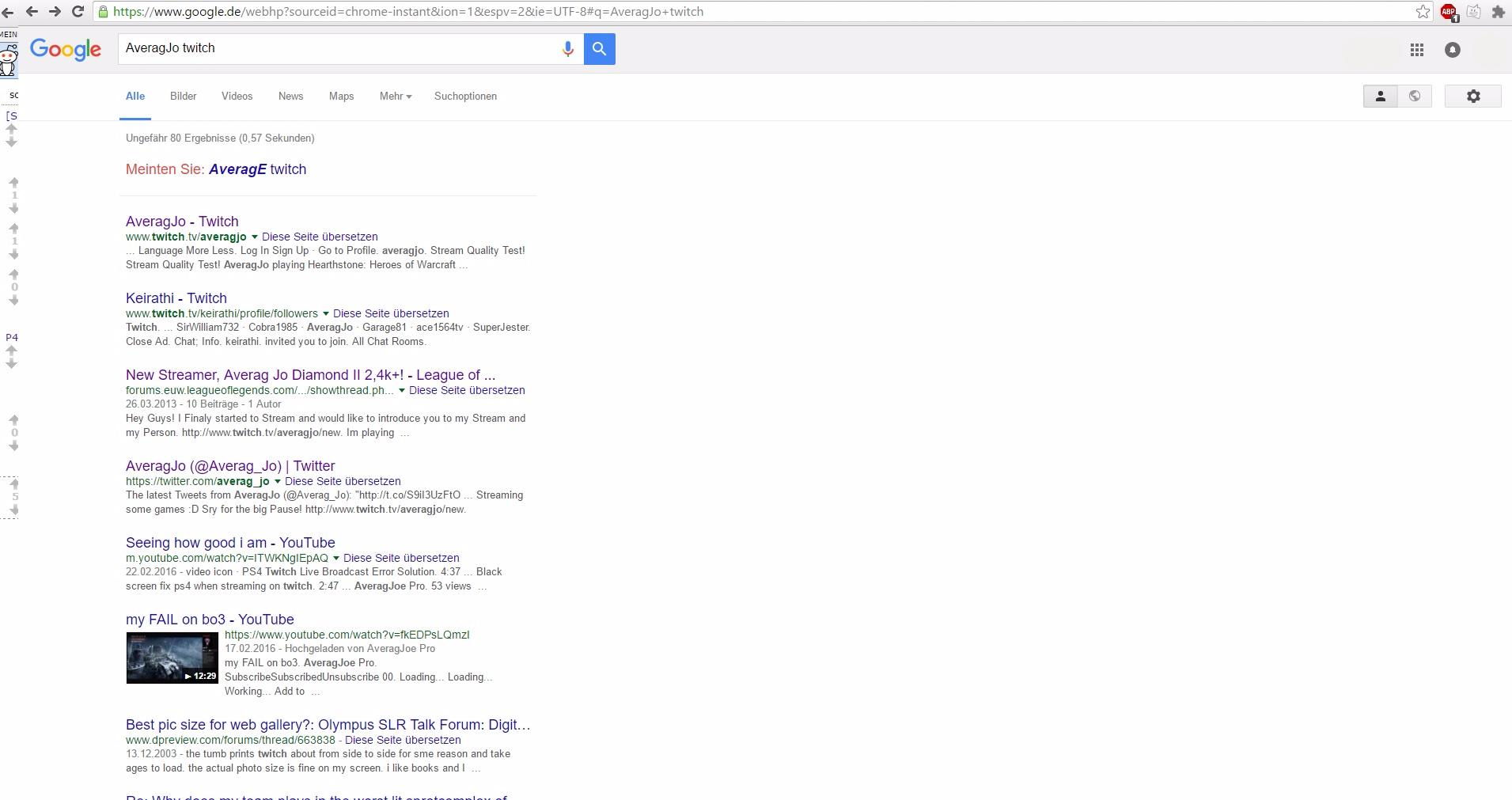This screenshot has width=1512, height=800.
Task: Click suggestion AveragE twitch
Action: click(x=257, y=169)
